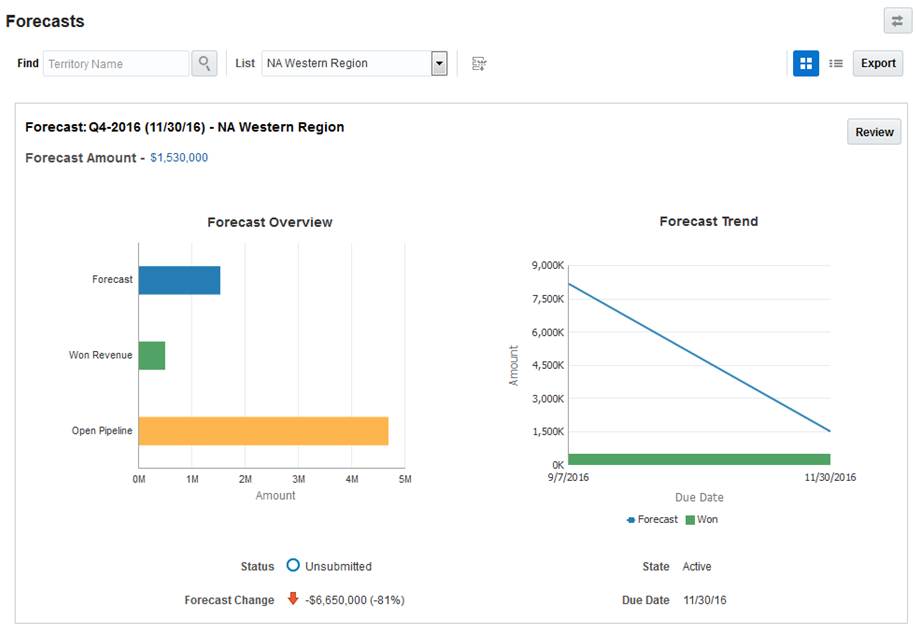Click the Export button

(x=878, y=64)
